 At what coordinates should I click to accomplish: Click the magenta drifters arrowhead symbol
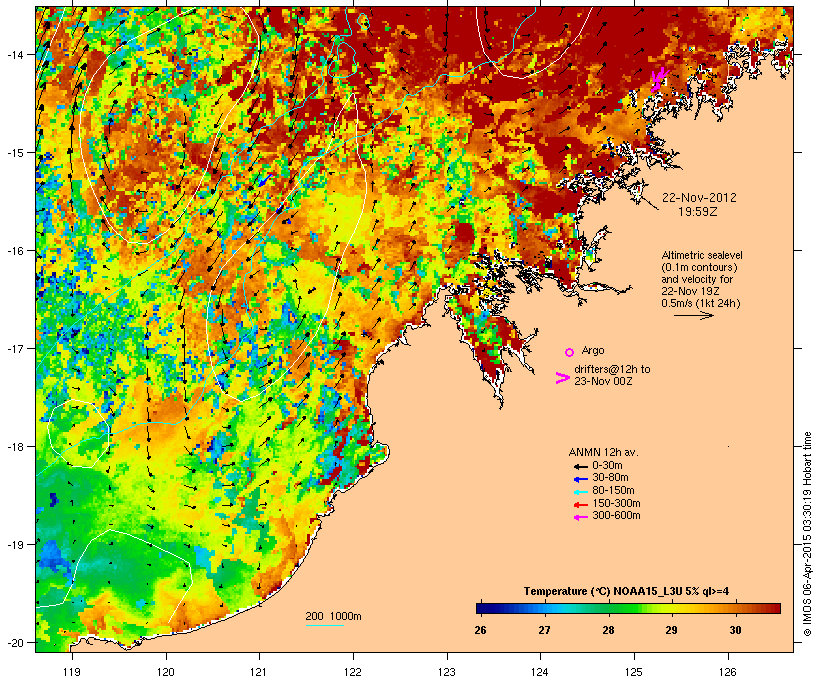pos(562,378)
